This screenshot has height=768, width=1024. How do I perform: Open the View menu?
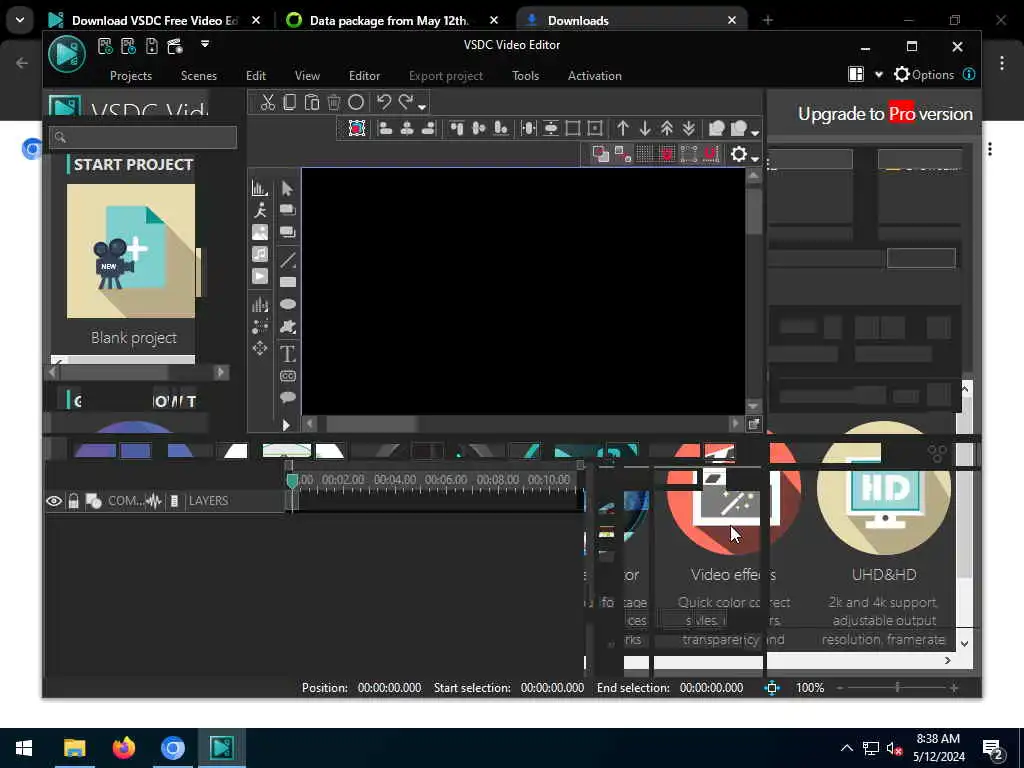[x=307, y=76]
